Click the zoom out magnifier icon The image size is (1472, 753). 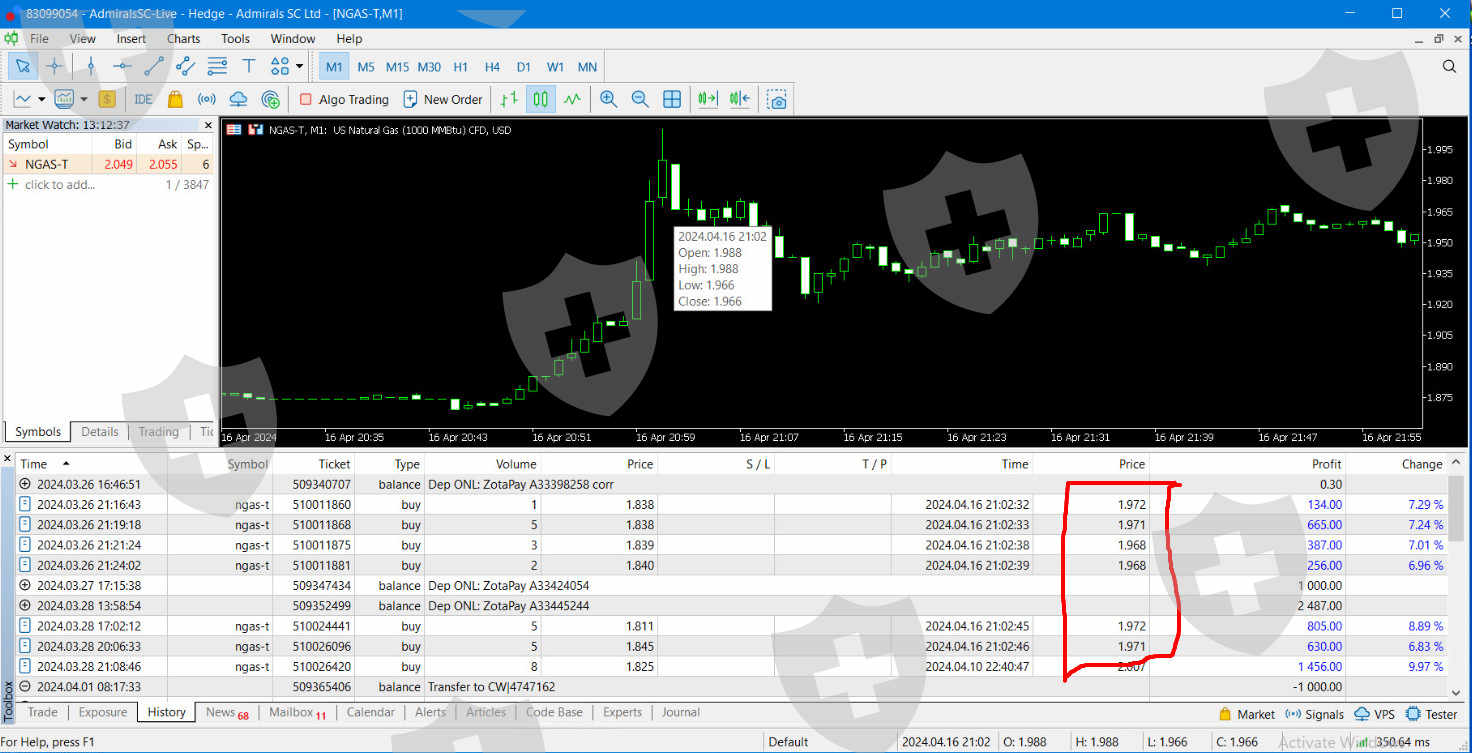pos(640,99)
